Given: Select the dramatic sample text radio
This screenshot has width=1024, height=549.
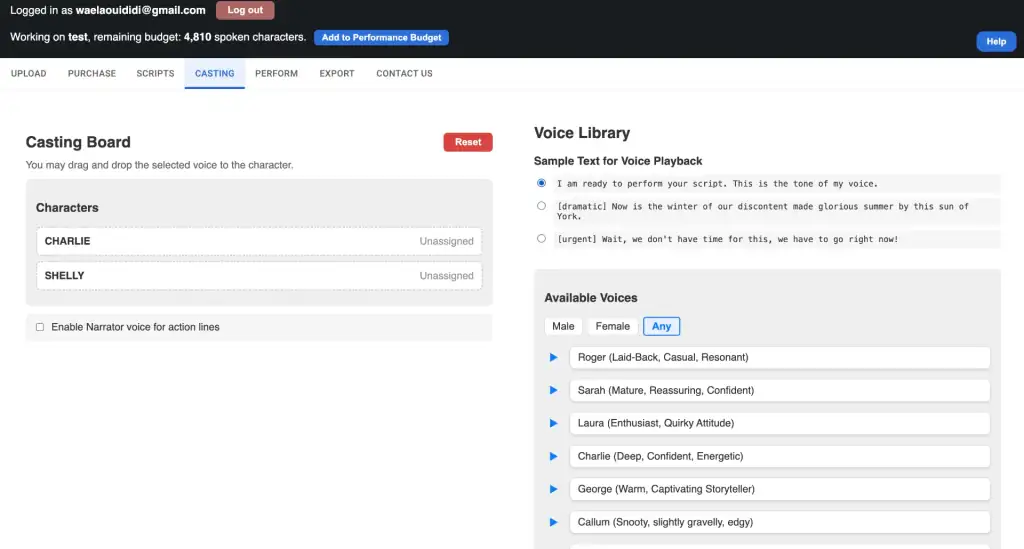Looking at the screenshot, I should click(x=541, y=206).
